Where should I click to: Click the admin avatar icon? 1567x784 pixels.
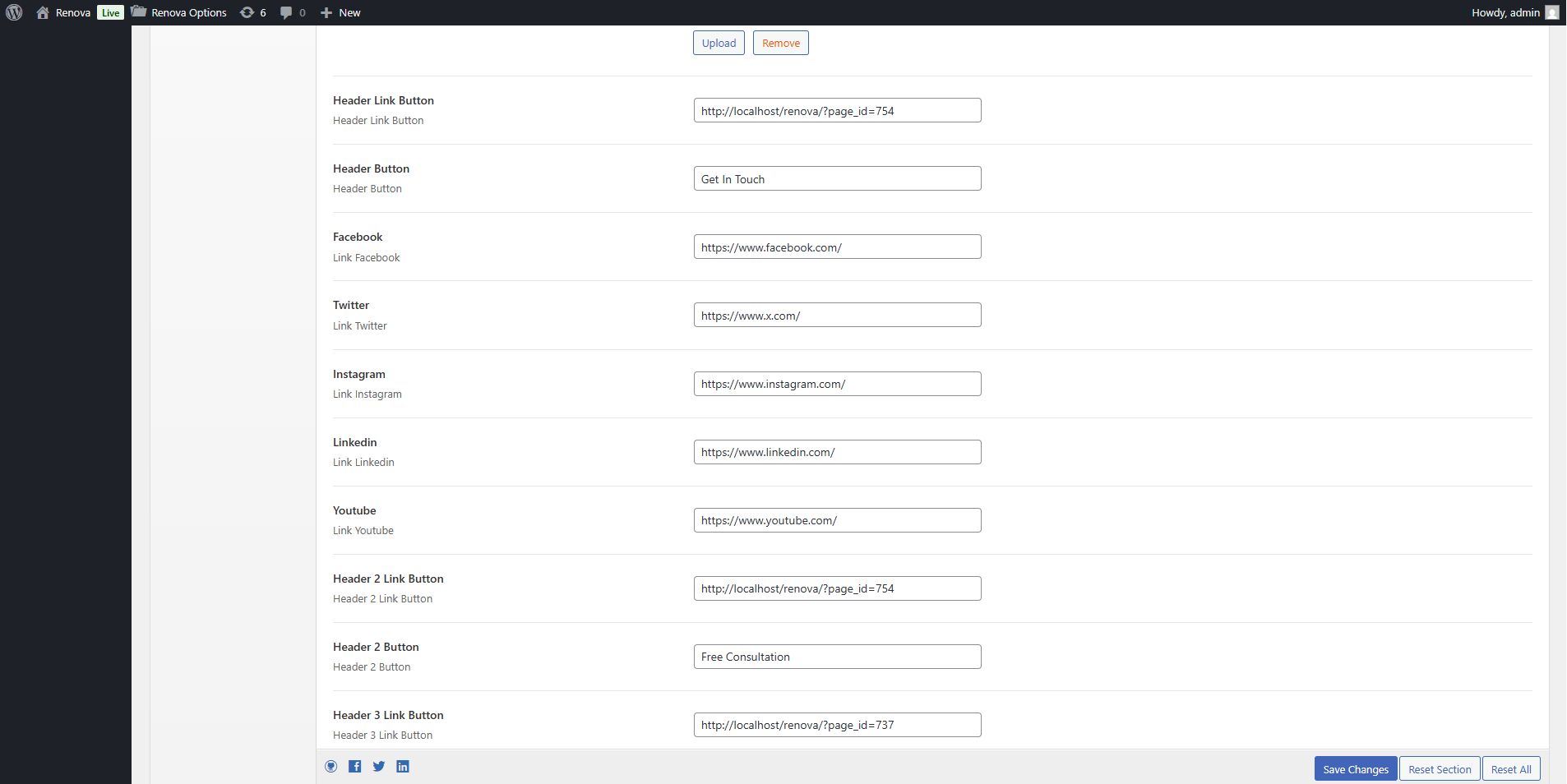pos(1551,12)
